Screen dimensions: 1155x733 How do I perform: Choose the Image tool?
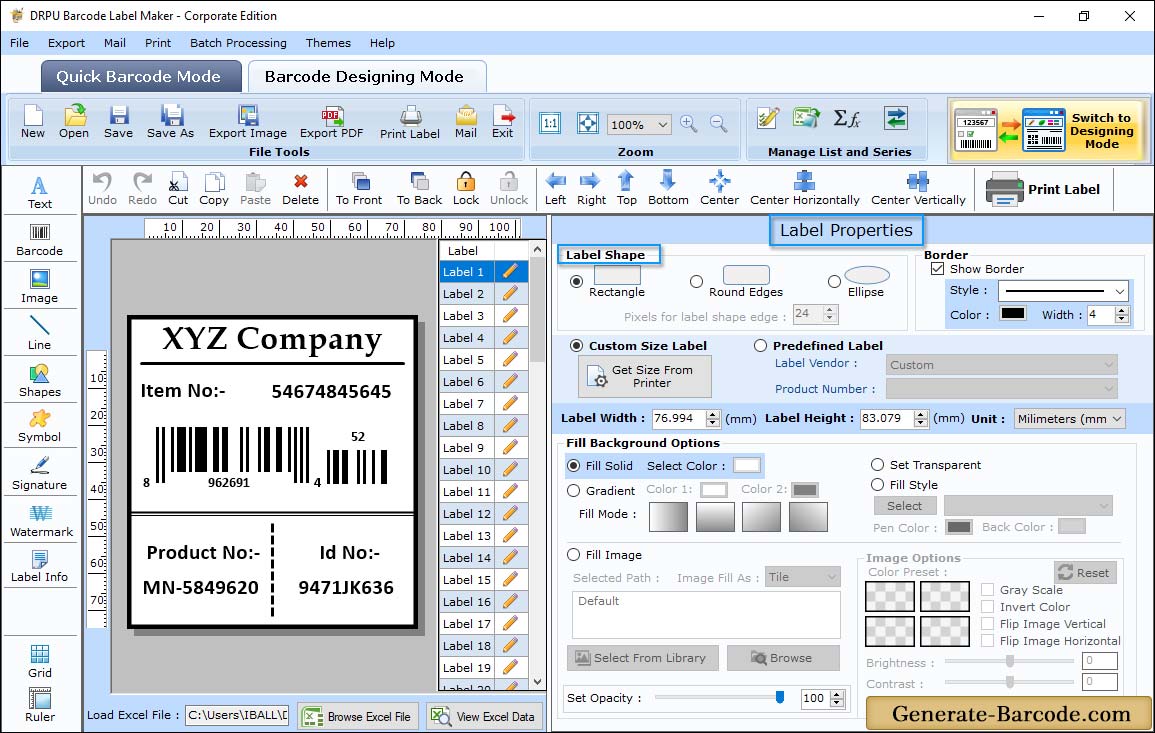click(40, 287)
